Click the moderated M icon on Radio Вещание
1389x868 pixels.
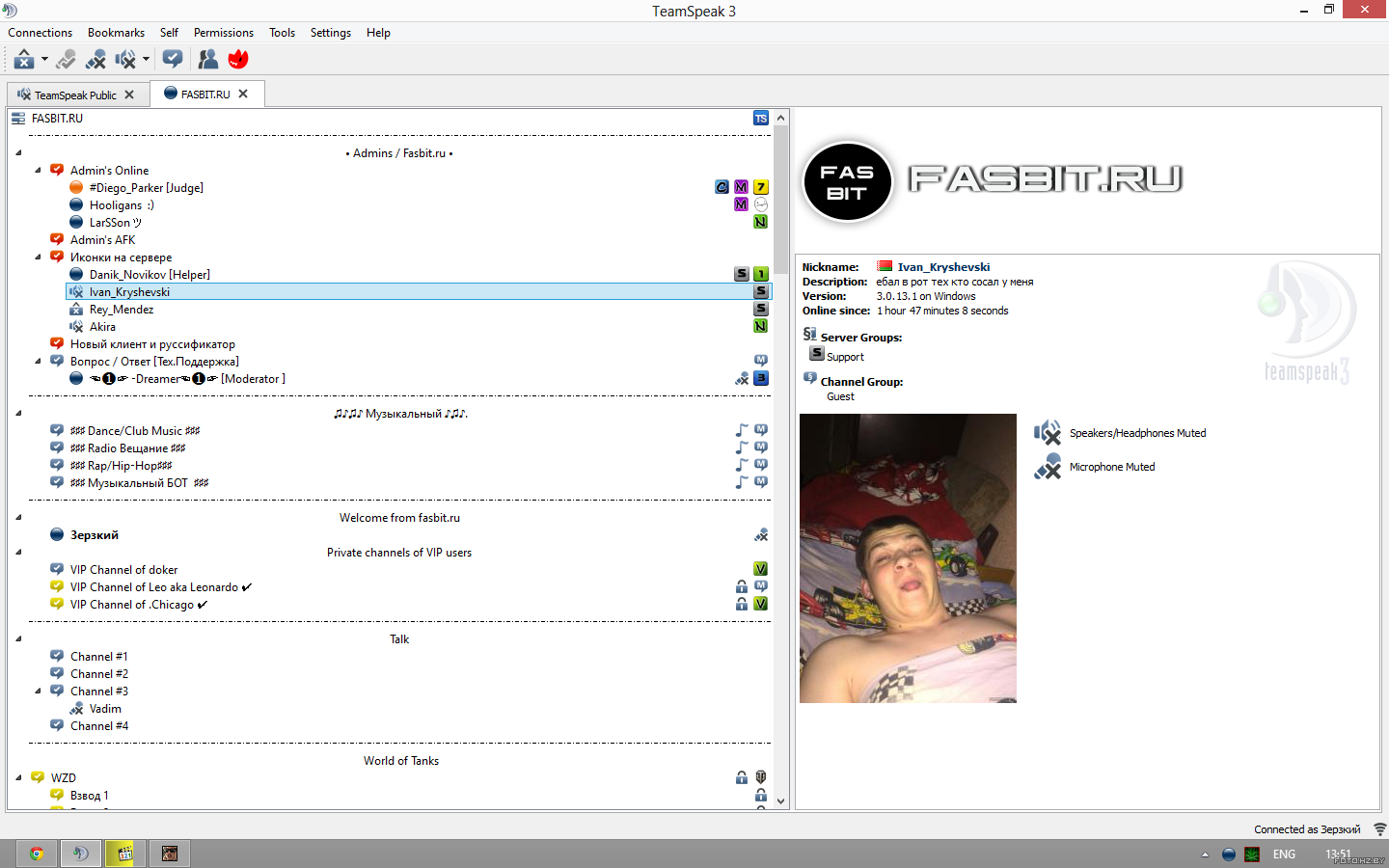[761, 448]
